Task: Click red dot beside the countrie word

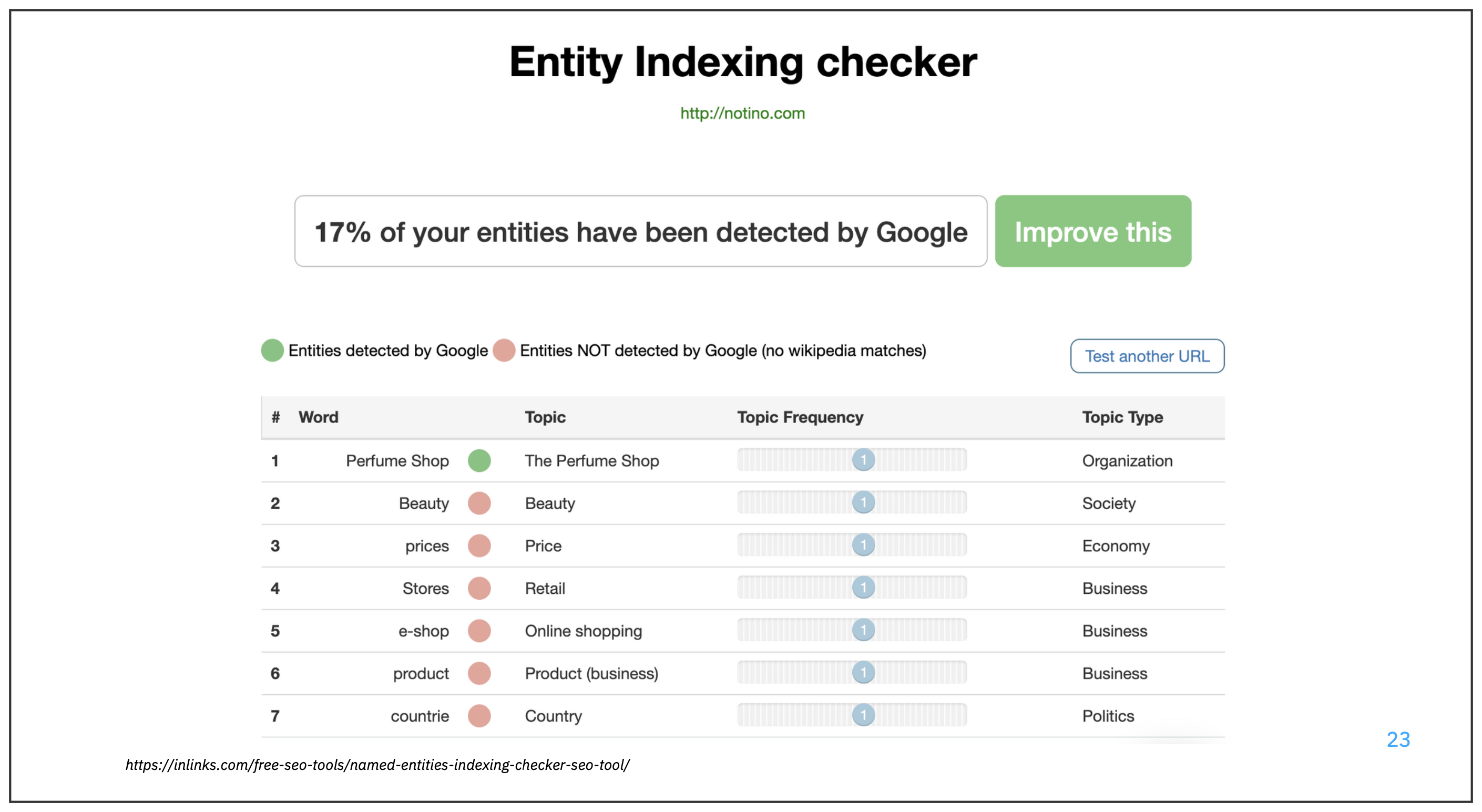Action: (x=478, y=716)
